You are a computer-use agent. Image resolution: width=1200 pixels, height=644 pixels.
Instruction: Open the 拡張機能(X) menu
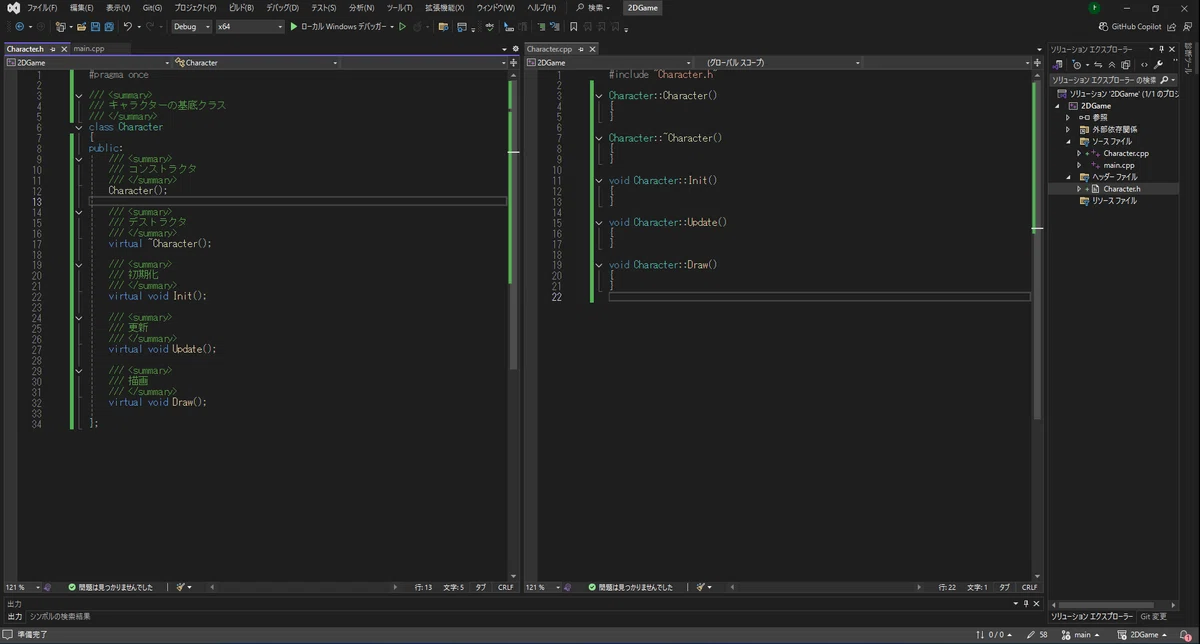[x=444, y=8]
